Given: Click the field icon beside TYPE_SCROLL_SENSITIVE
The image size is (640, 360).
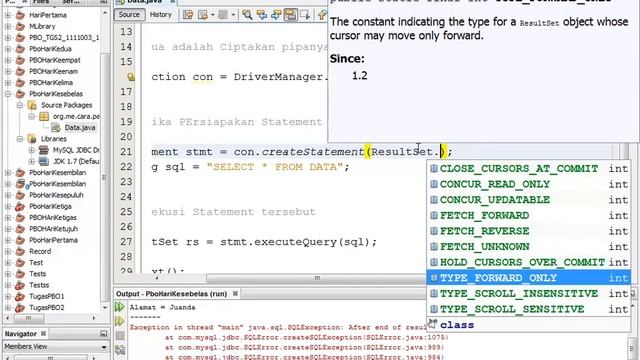Looking at the screenshot, I should click(434, 309).
